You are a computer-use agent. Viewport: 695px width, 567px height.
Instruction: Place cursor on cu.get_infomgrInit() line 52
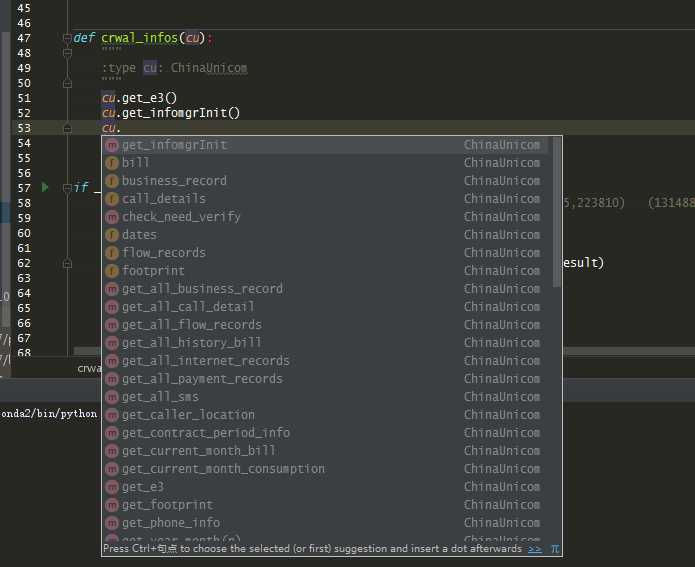[x=171, y=113]
